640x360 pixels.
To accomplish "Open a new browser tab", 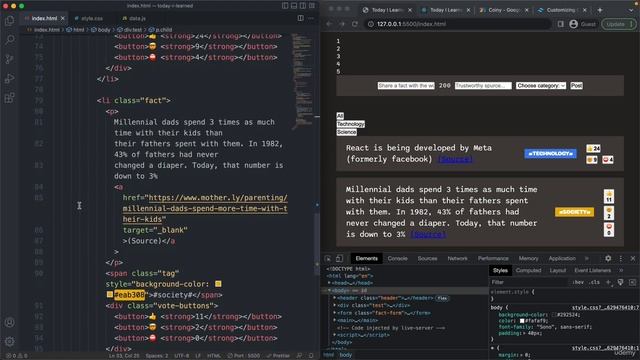I will click(x=600, y=10).
